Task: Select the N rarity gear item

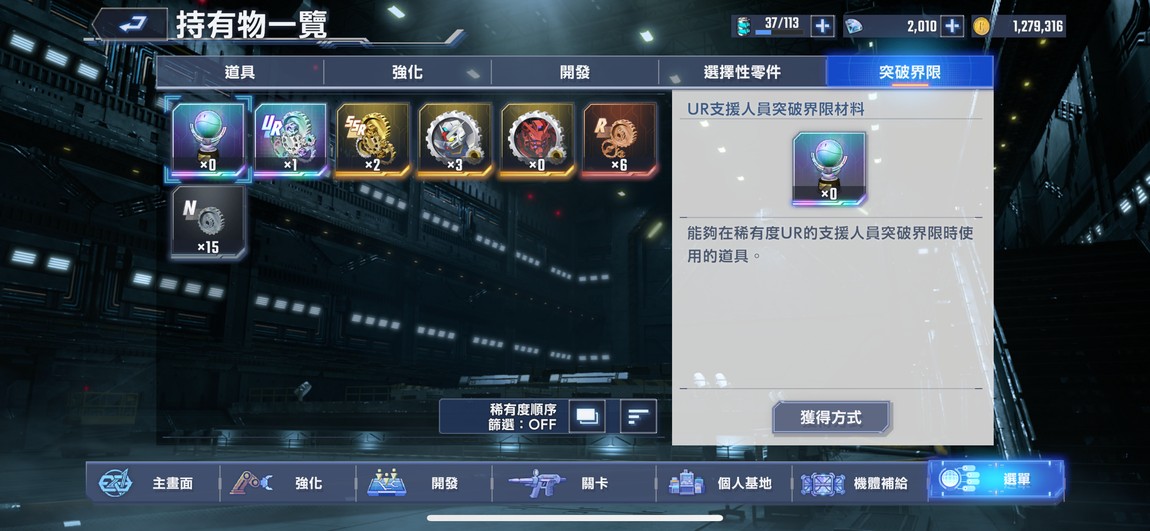Action: (x=208, y=222)
